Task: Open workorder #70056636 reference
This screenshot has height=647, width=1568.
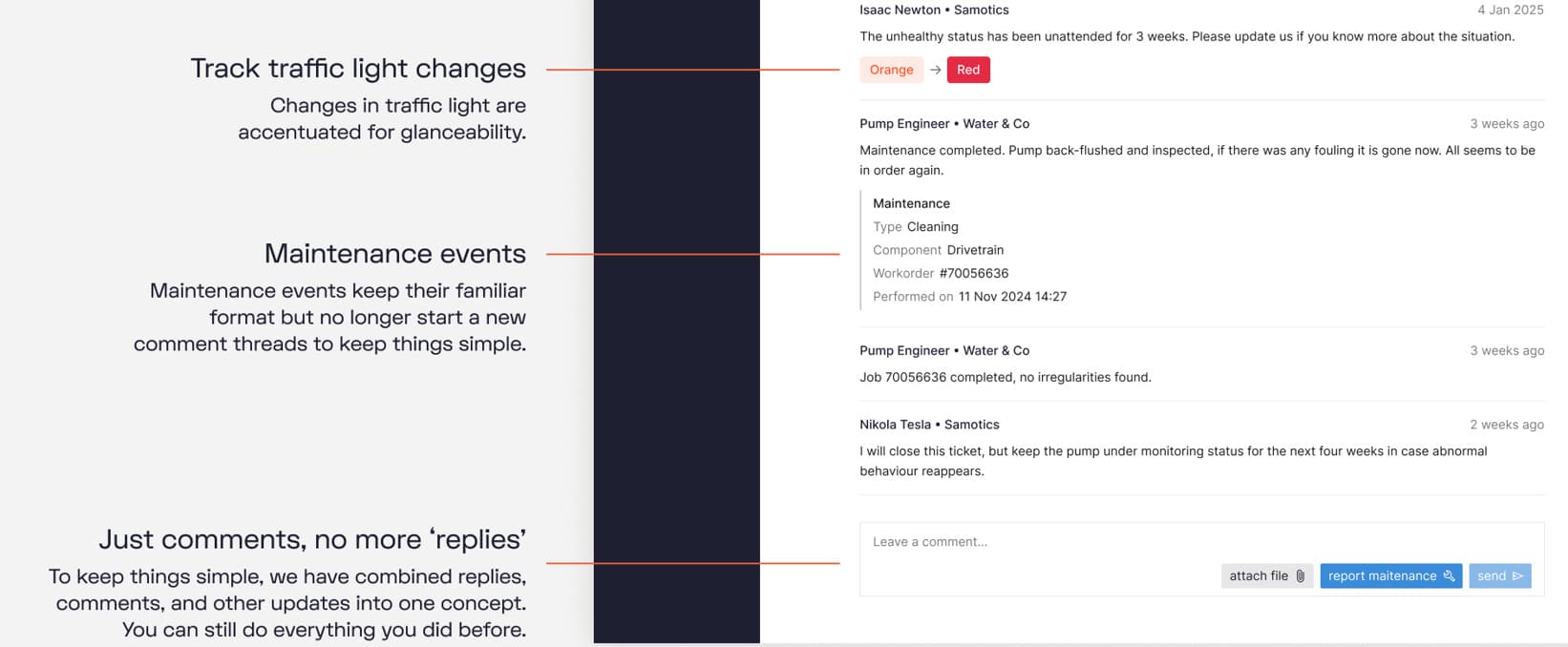Action: coord(974,273)
